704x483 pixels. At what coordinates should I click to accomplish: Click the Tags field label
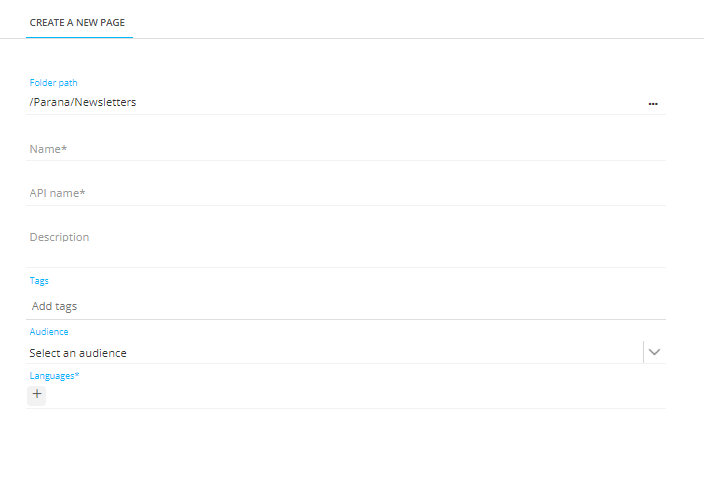(39, 281)
